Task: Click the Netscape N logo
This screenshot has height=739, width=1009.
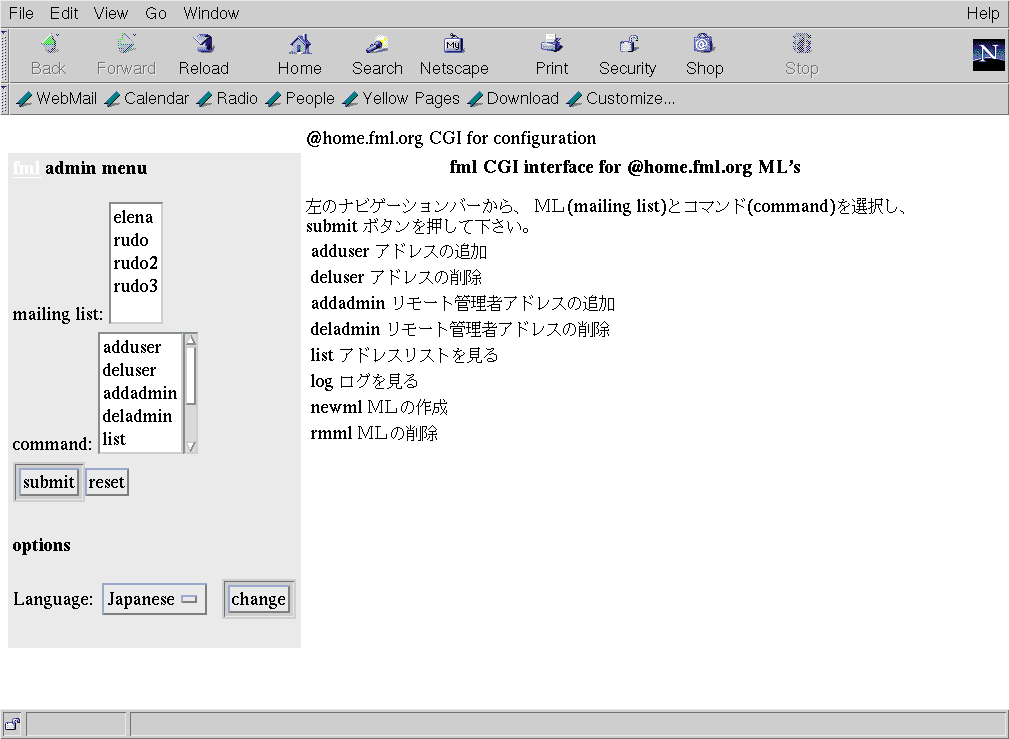Action: click(x=988, y=55)
